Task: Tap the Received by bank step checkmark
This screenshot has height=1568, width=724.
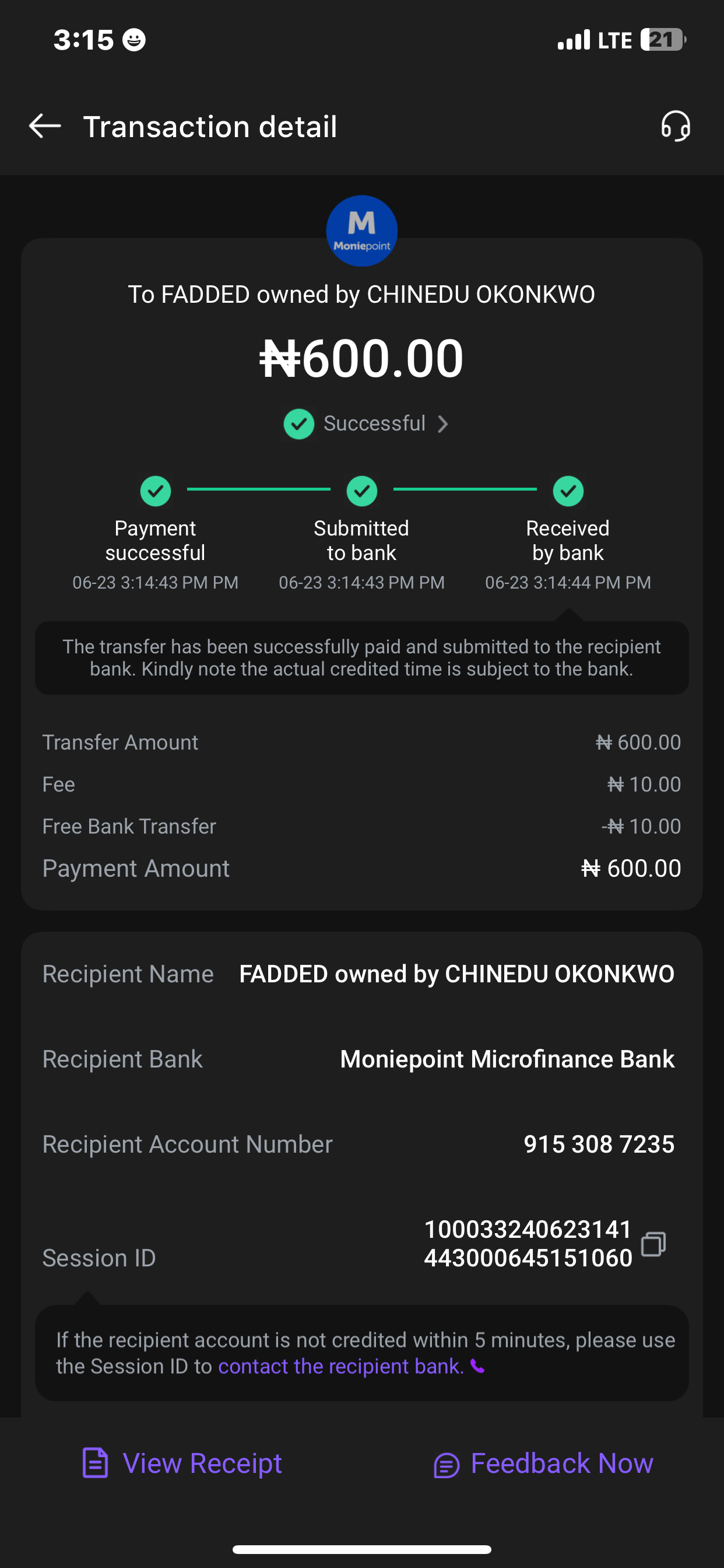Action: 568,491
